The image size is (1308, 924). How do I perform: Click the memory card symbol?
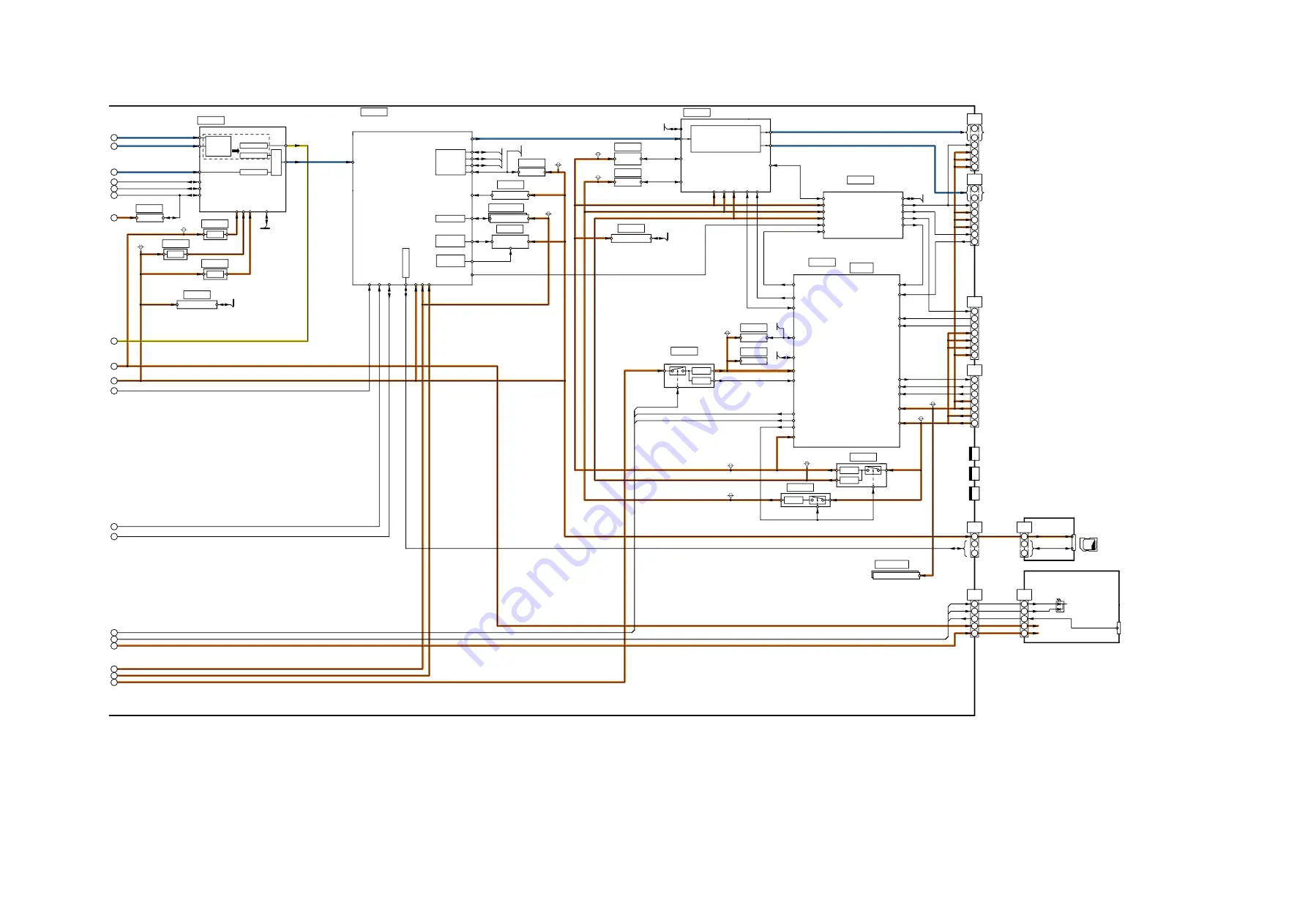(x=1088, y=545)
